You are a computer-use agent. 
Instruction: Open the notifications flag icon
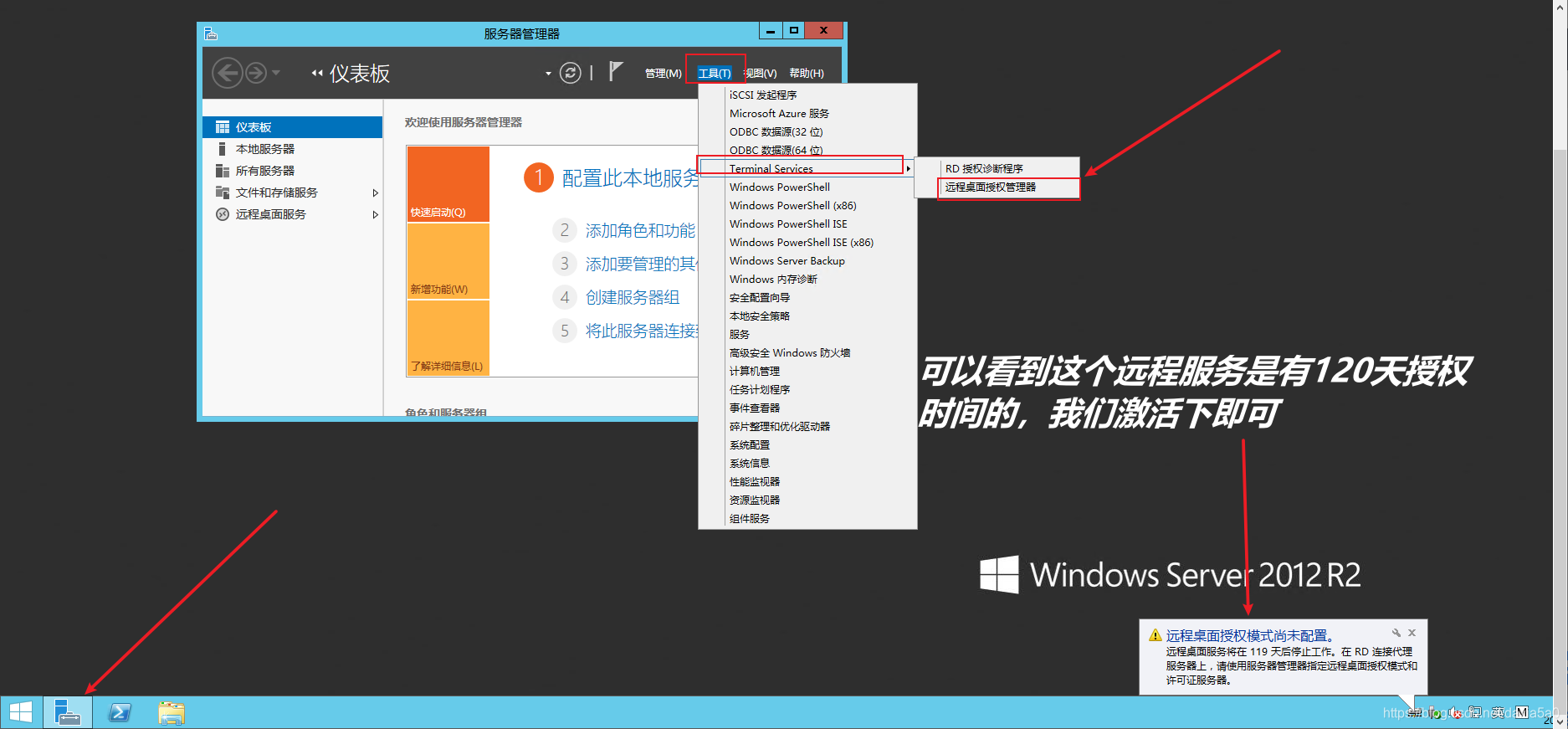[616, 72]
